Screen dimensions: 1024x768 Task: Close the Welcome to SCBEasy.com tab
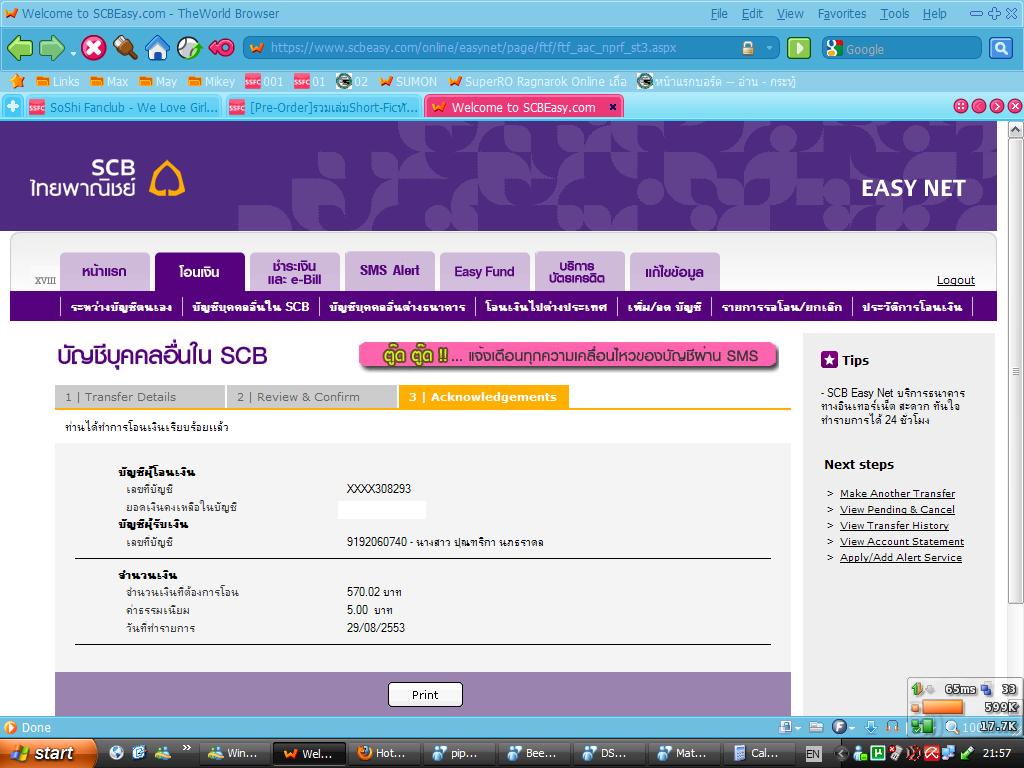pos(613,107)
